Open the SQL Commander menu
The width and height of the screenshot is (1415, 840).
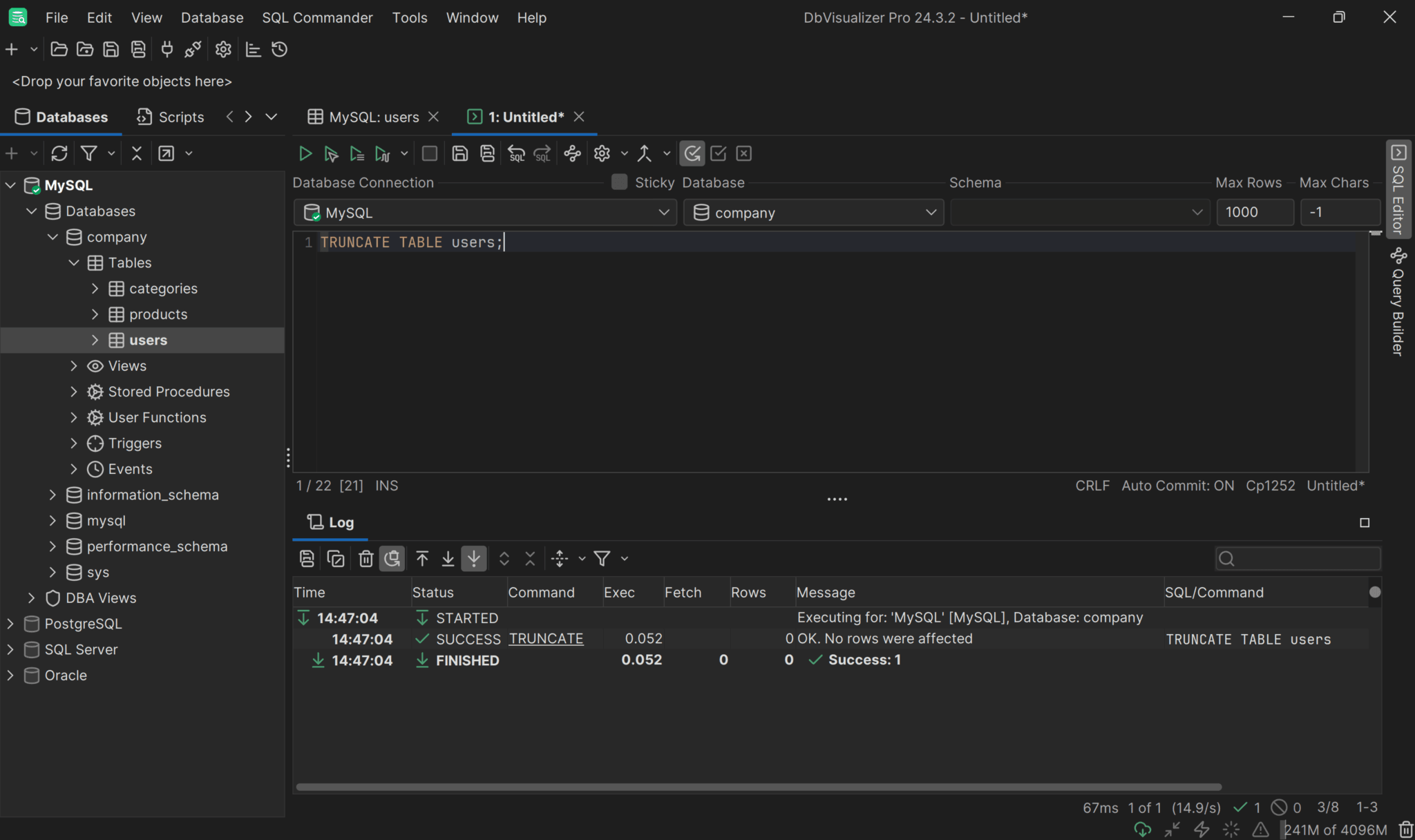pos(316,17)
